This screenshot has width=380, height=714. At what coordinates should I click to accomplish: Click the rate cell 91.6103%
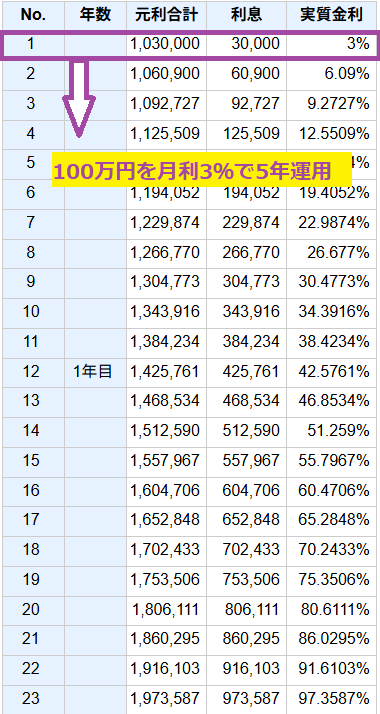332,669
